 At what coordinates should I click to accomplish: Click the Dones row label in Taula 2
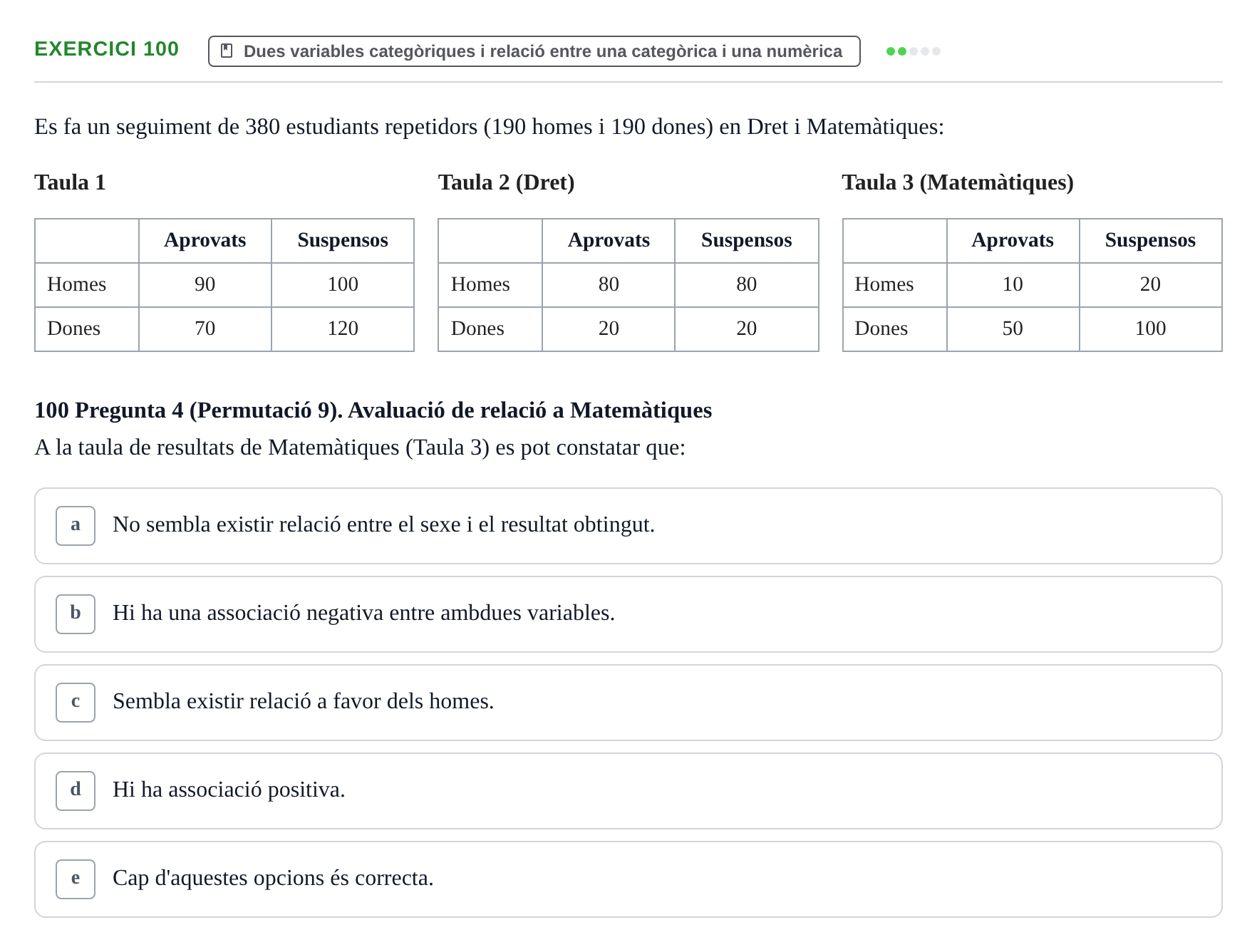(x=477, y=328)
